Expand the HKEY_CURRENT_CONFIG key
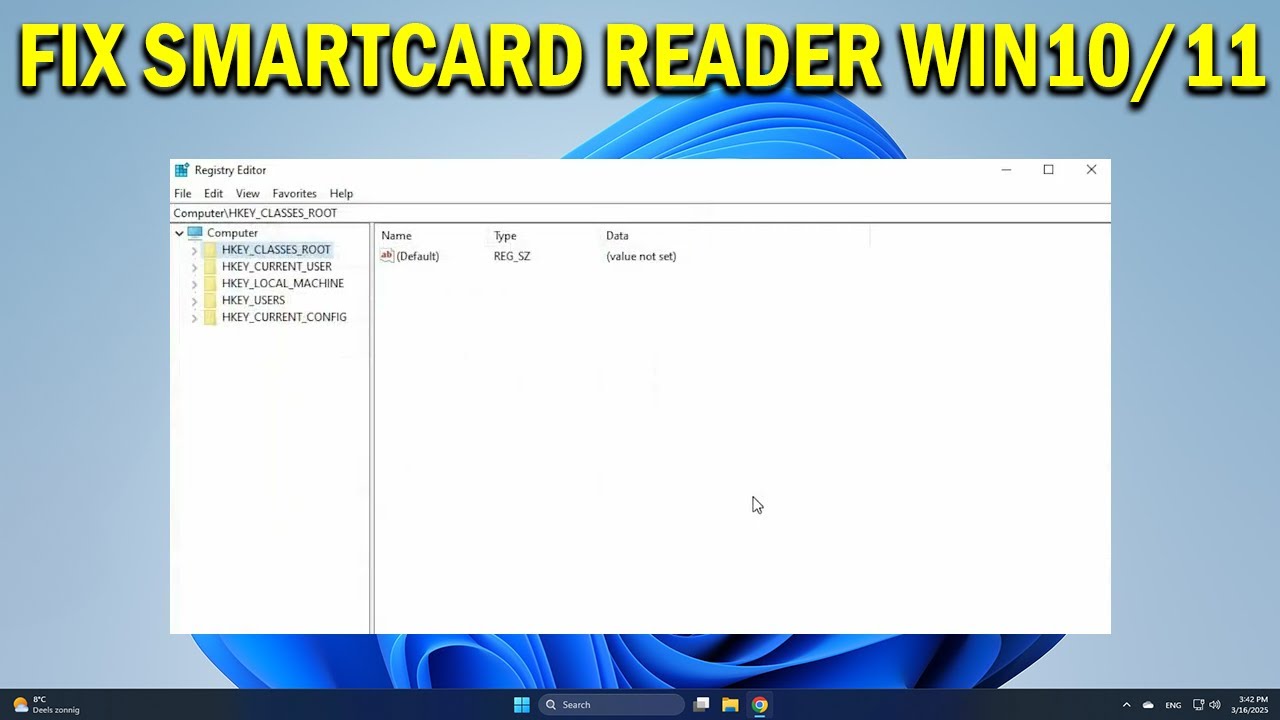 [194, 317]
